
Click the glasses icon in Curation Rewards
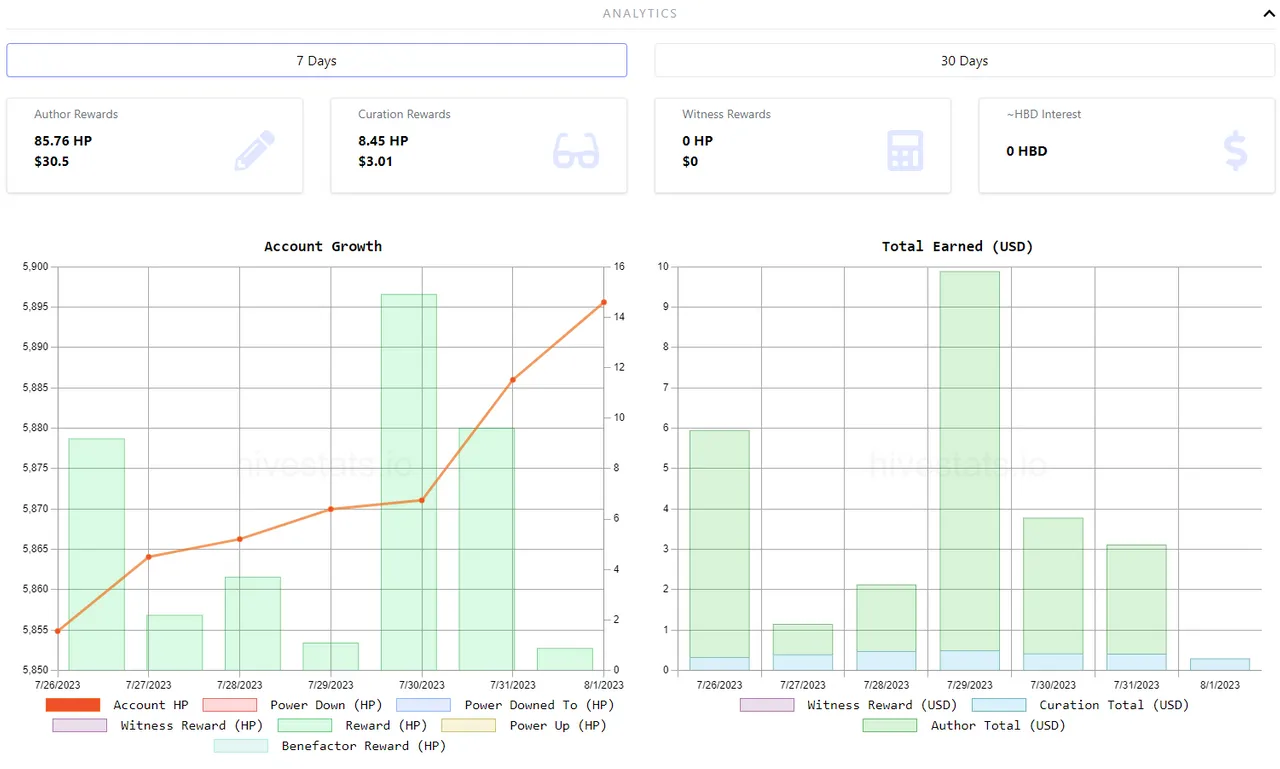point(576,150)
